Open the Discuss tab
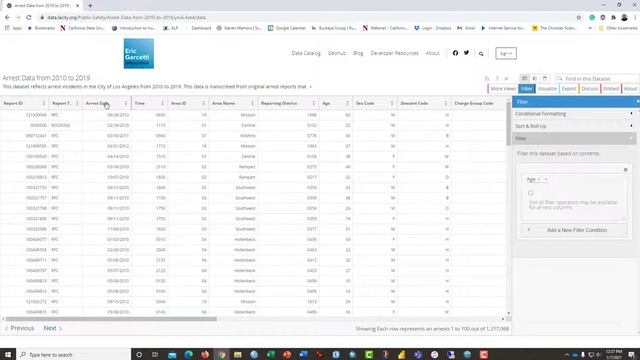 point(589,89)
